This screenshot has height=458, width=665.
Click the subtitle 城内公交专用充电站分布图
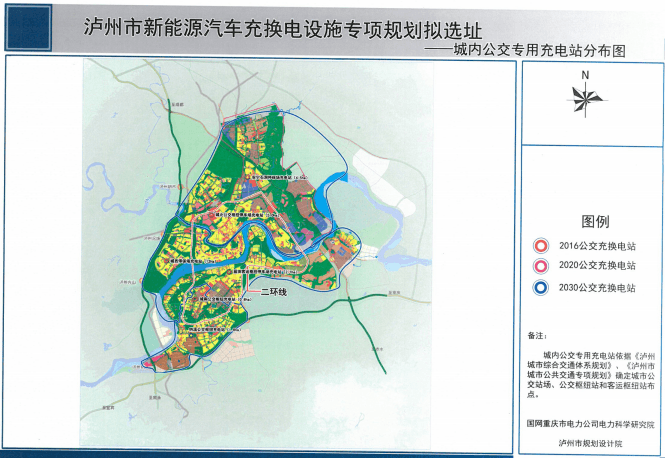539,50
